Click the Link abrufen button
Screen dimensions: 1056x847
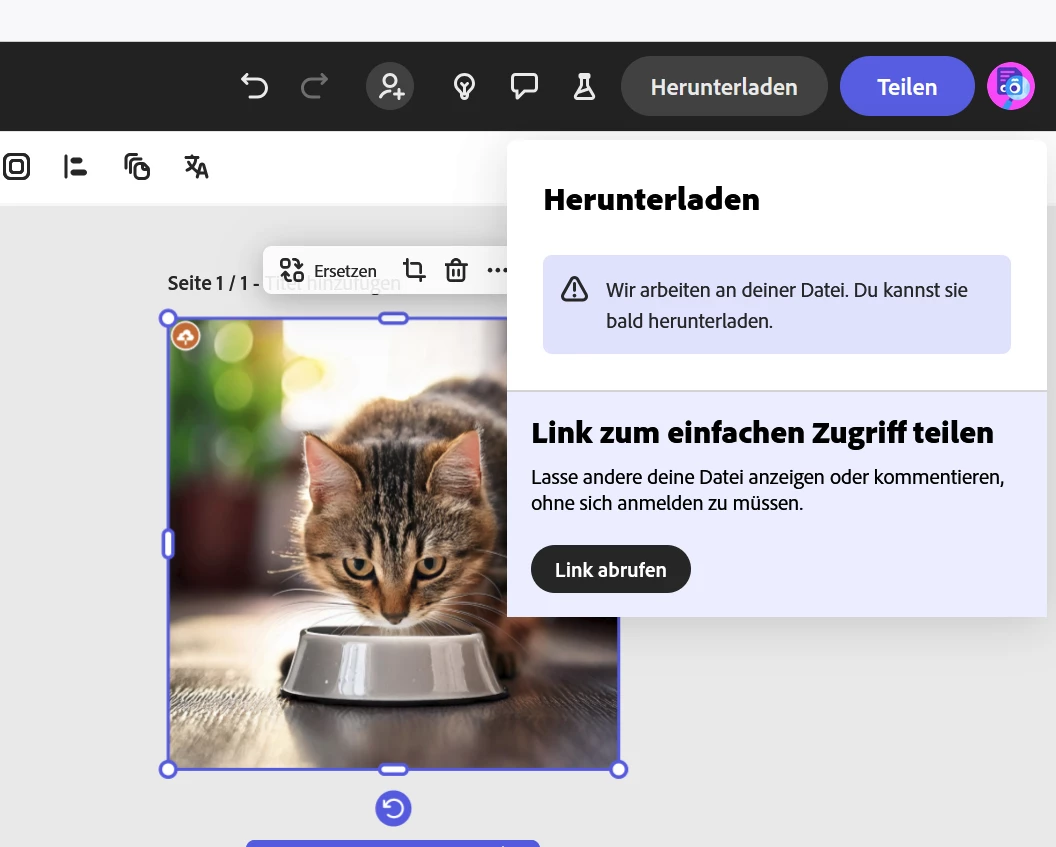tap(611, 570)
